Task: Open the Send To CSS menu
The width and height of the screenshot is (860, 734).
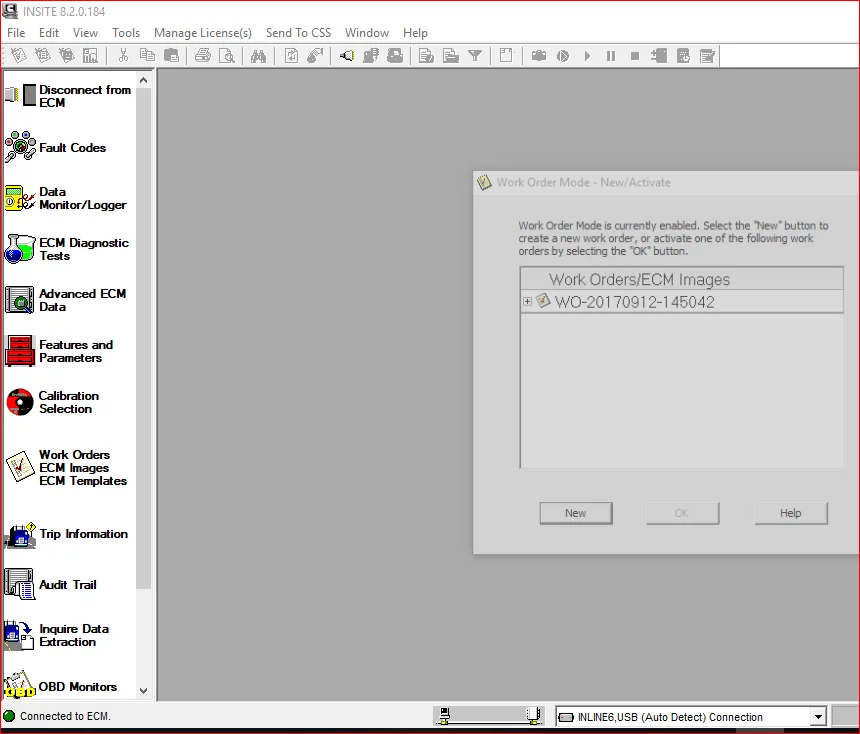Action: coord(298,33)
